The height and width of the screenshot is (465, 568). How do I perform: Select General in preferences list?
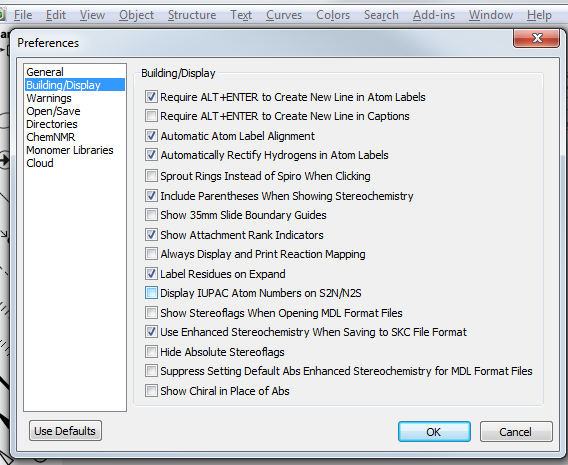[75, 72]
